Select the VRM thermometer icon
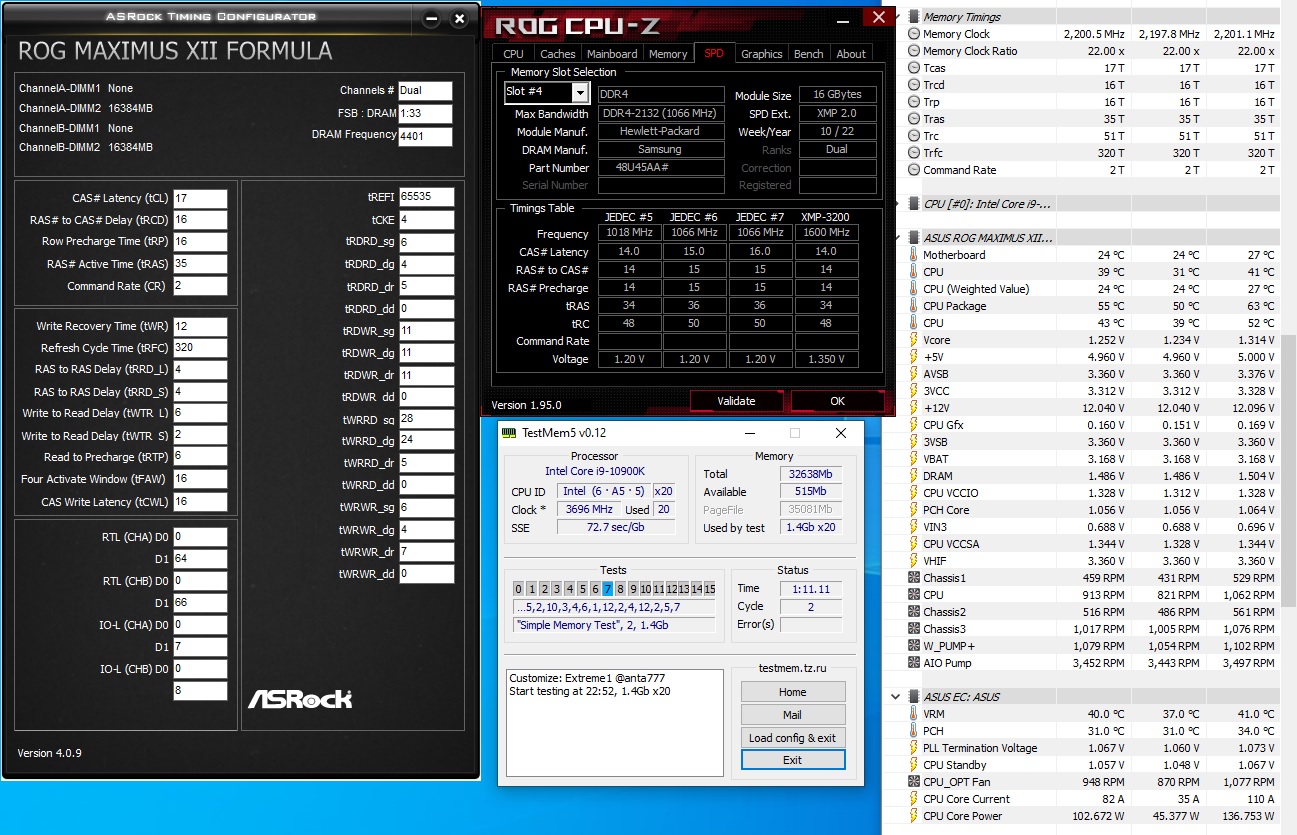The height and width of the screenshot is (835, 1297). coord(914,714)
